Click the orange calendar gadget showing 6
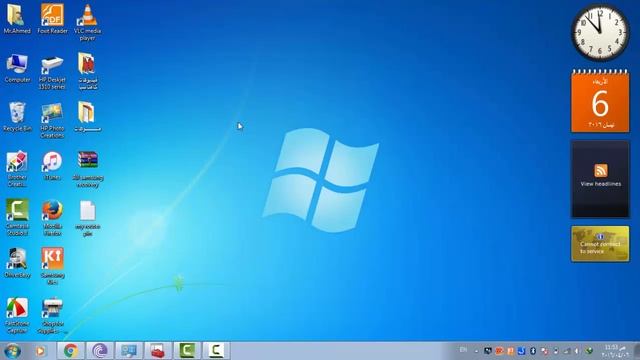 coord(600,101)
